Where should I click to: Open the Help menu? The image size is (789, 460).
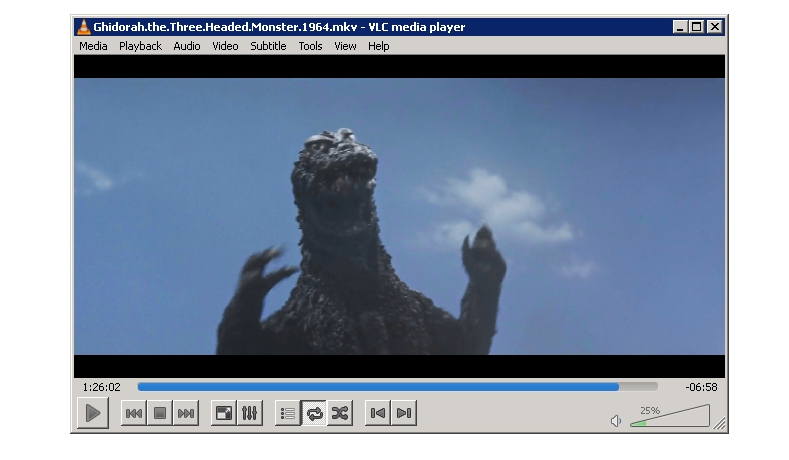[x=378, y=46]
